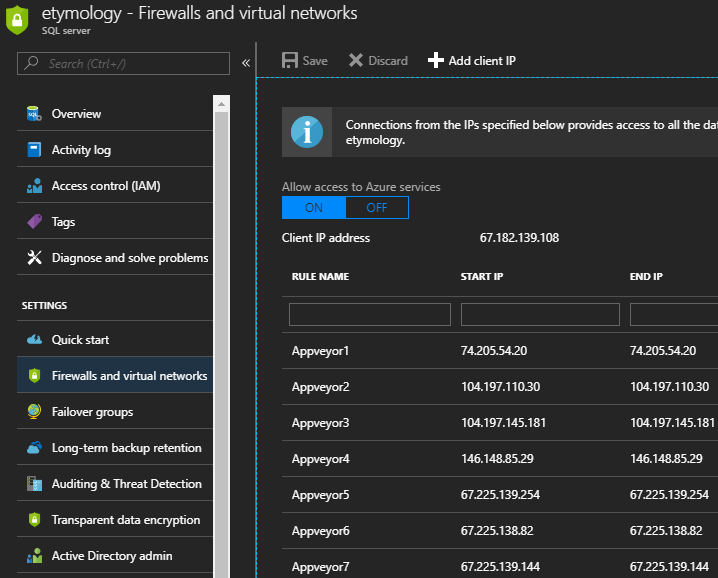Image resolution: width=718 pixels, height=578 pixels.
Task: Click the Activity log icon
Action: coord(34,149)
